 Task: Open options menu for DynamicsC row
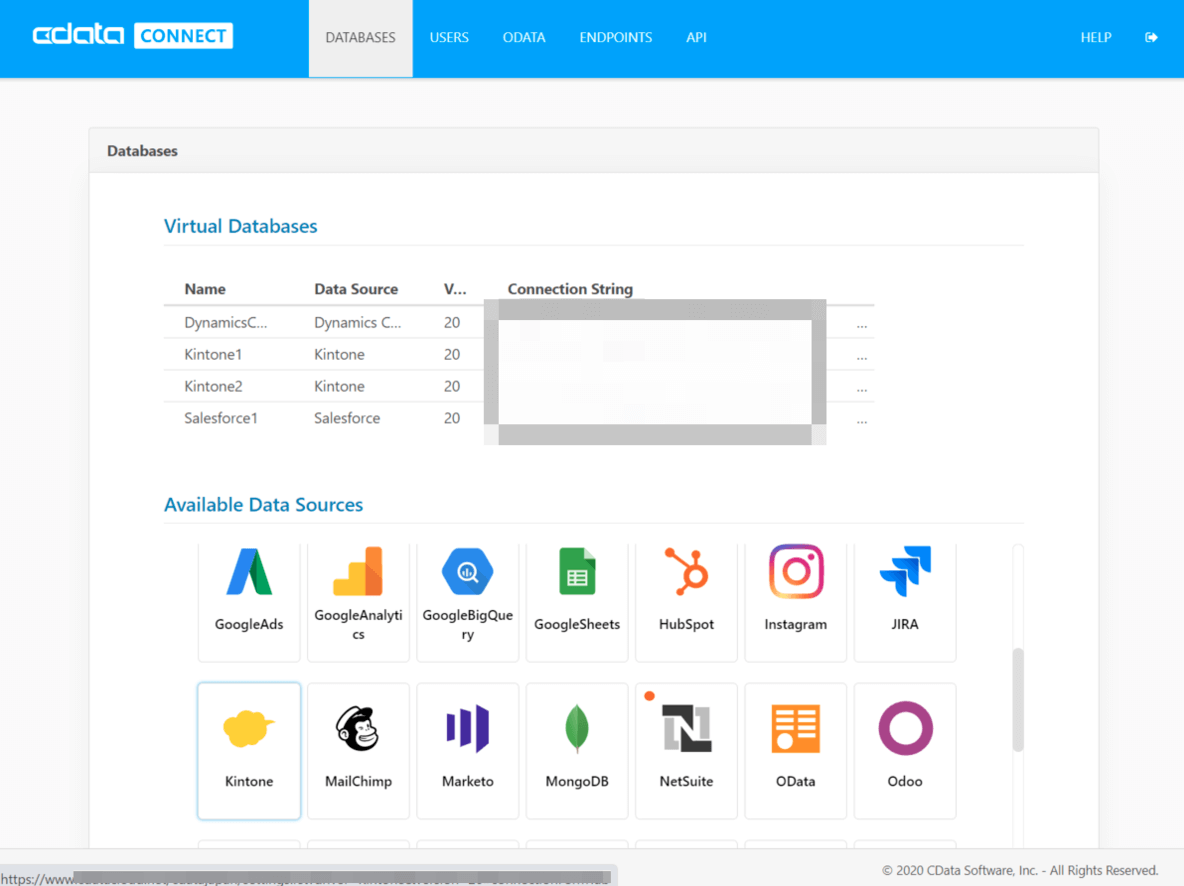coord(862,325)
